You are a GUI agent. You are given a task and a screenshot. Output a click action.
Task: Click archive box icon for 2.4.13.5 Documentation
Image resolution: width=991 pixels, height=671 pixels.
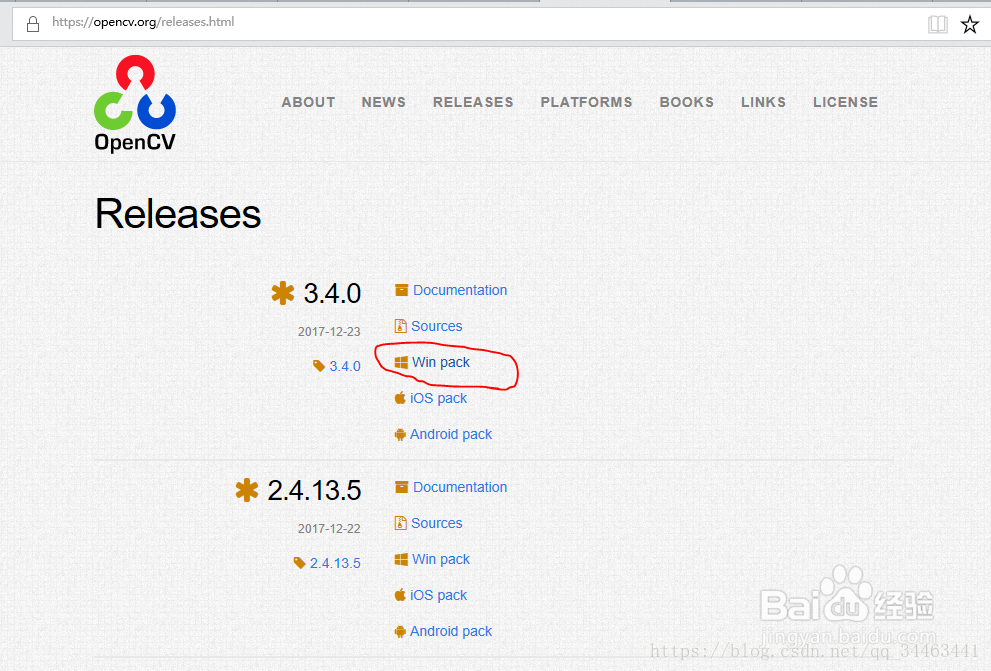coord(401,487)
